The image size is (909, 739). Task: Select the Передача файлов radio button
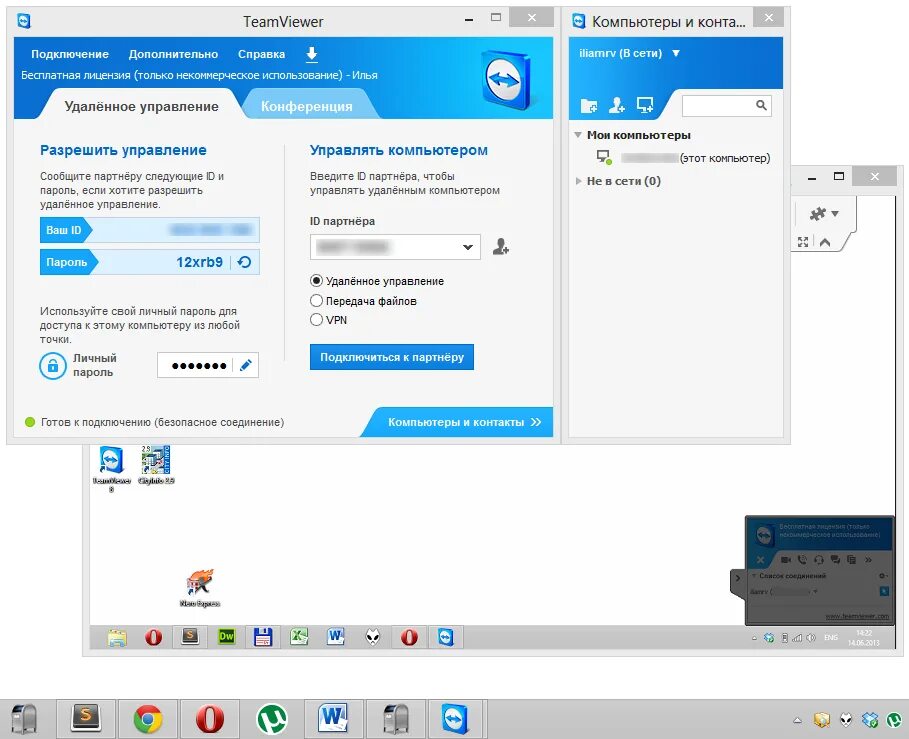pos(316,301)
